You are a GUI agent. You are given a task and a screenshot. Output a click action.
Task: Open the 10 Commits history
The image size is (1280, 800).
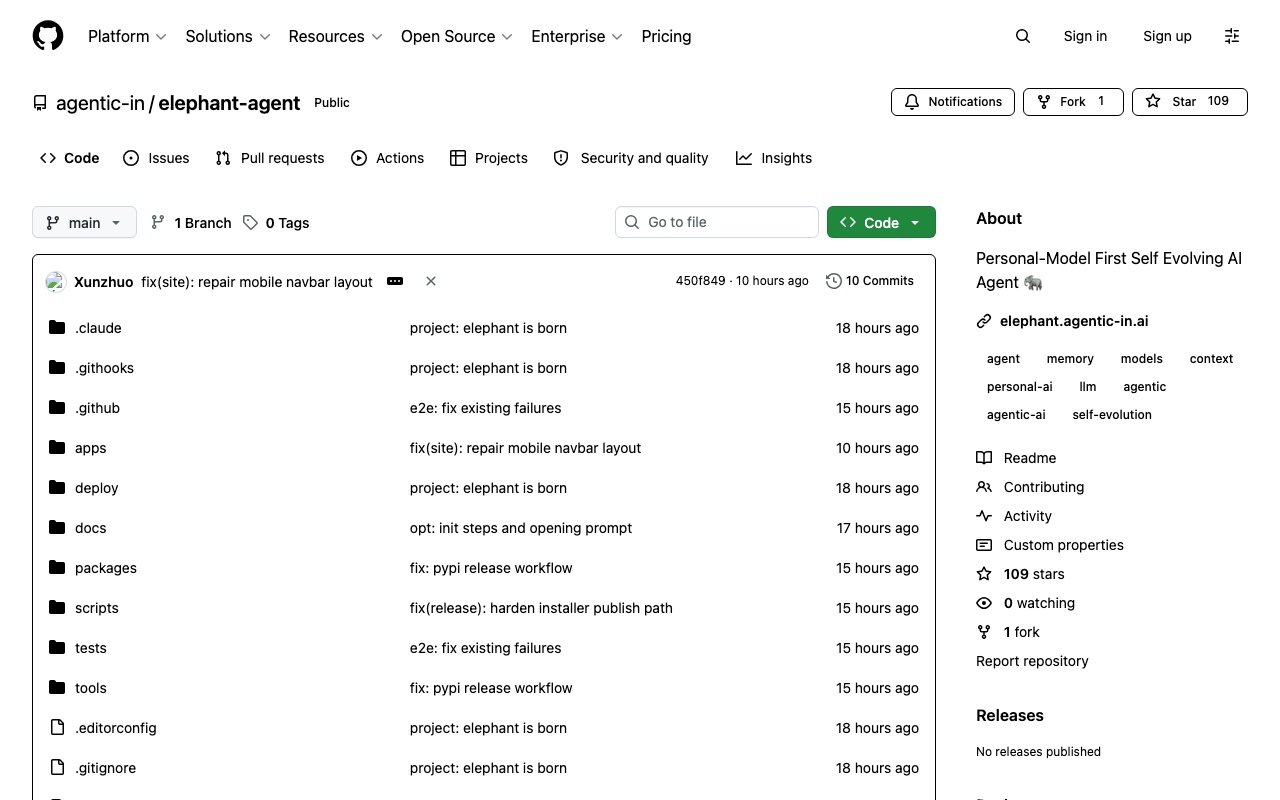[x=870, y=281]
